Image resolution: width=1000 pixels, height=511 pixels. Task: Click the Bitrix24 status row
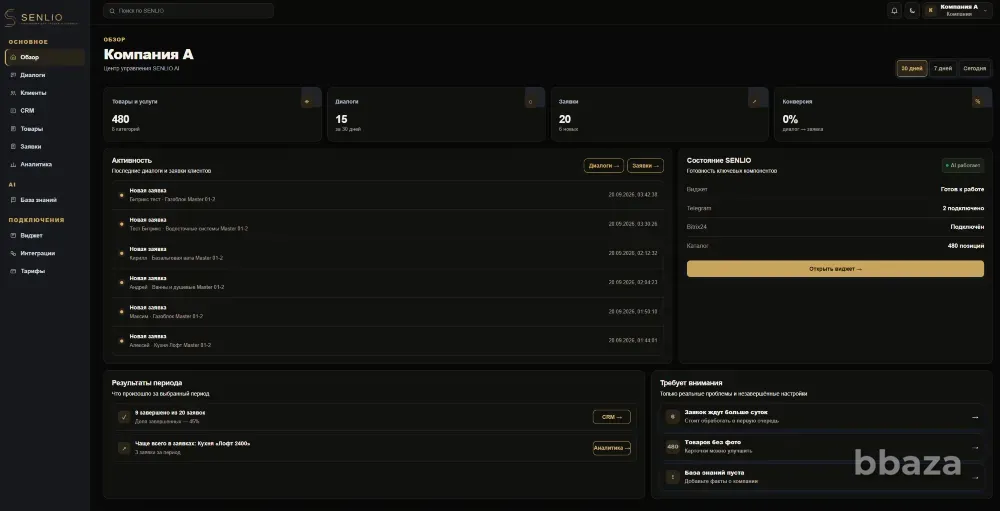pyautogui.click(x=835, y=227)
